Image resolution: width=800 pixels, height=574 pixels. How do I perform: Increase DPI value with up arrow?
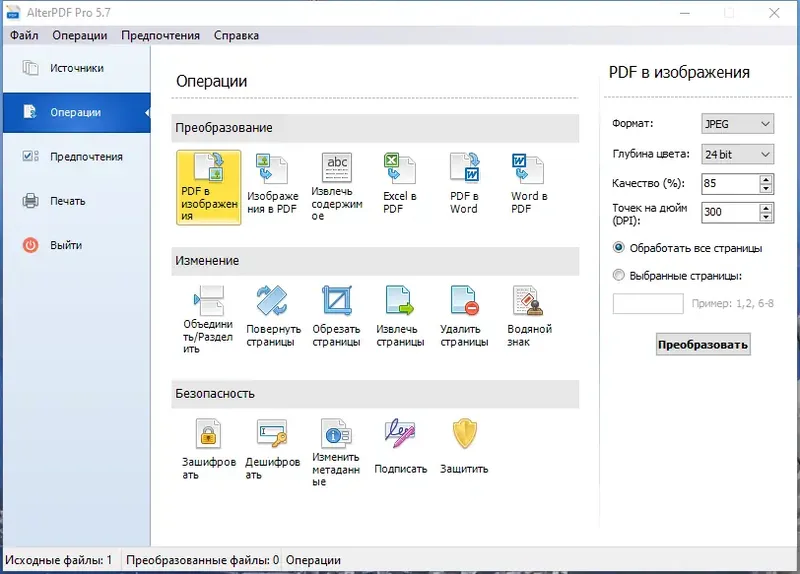[x=765, y=208]
